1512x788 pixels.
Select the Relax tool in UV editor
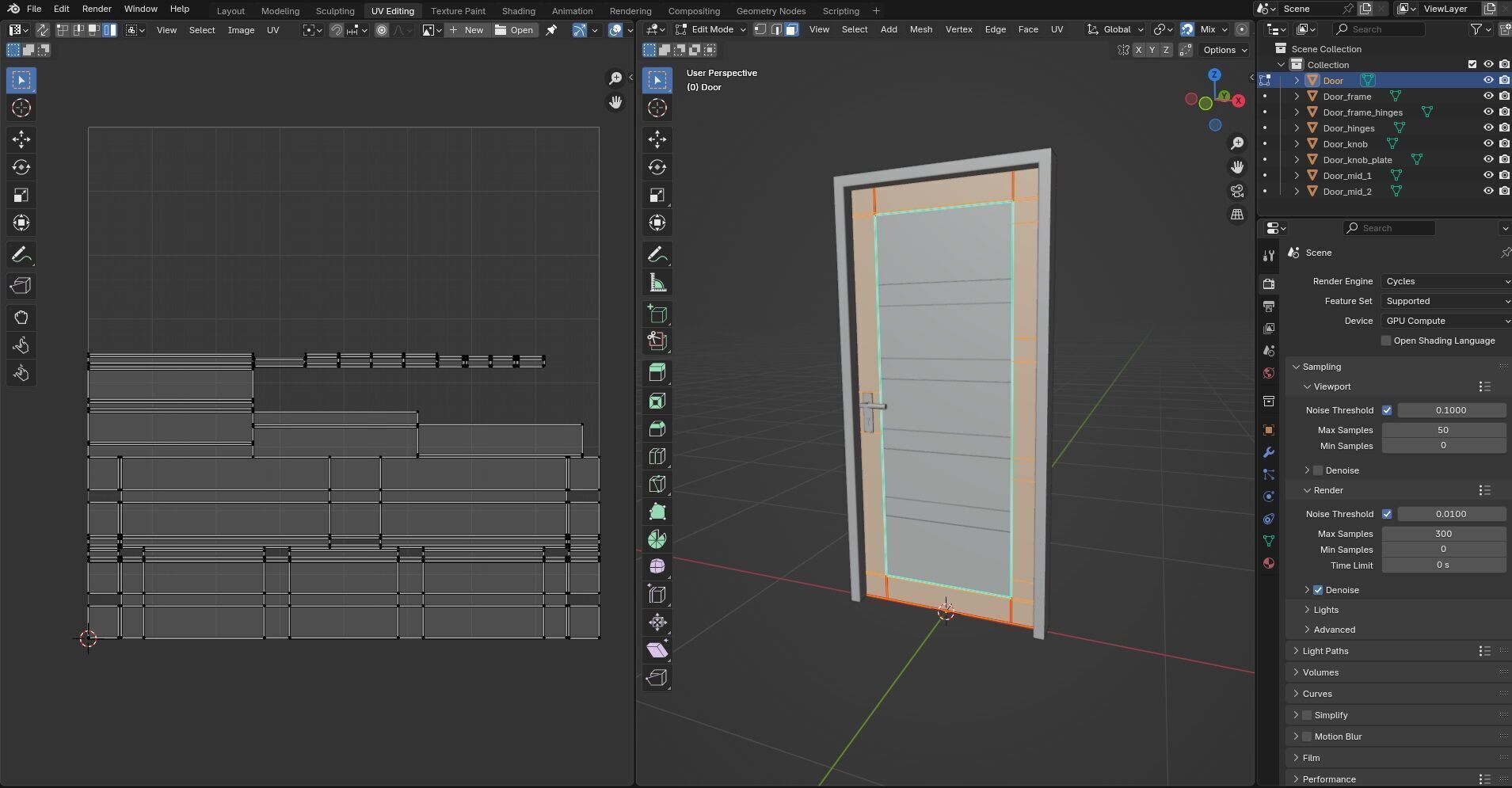click(21, 345)
